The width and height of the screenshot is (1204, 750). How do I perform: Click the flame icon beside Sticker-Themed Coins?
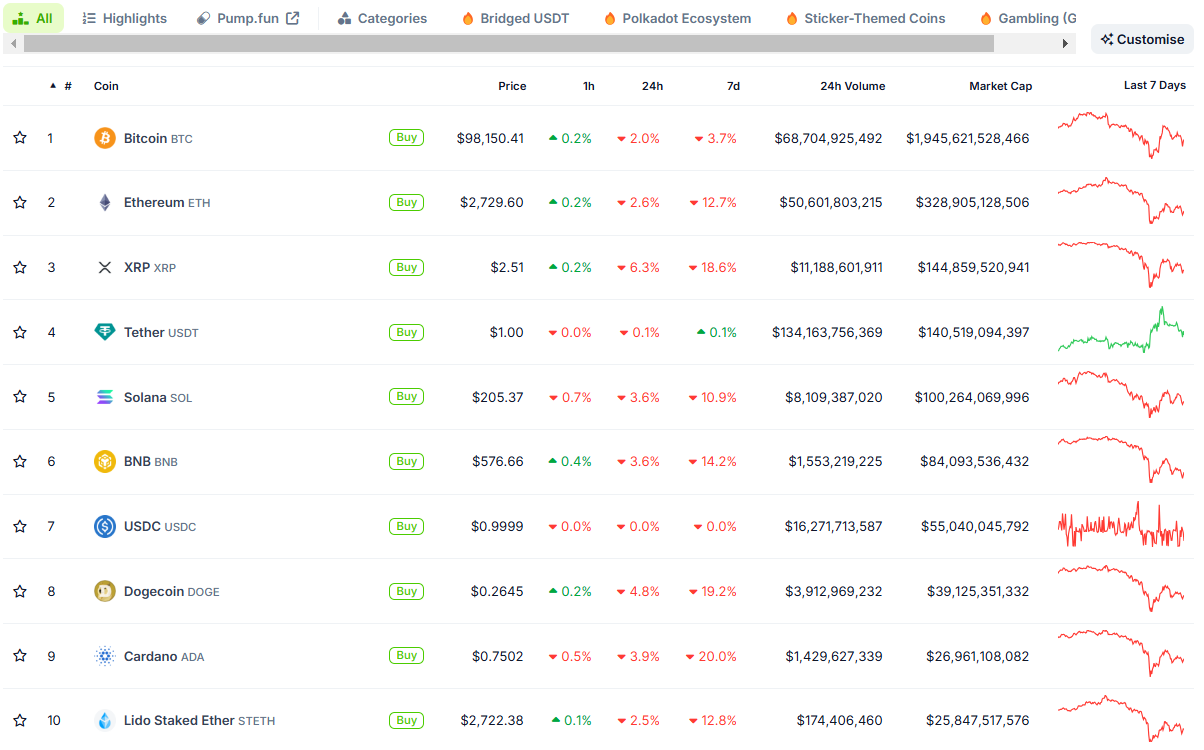(x=792, y=19)
